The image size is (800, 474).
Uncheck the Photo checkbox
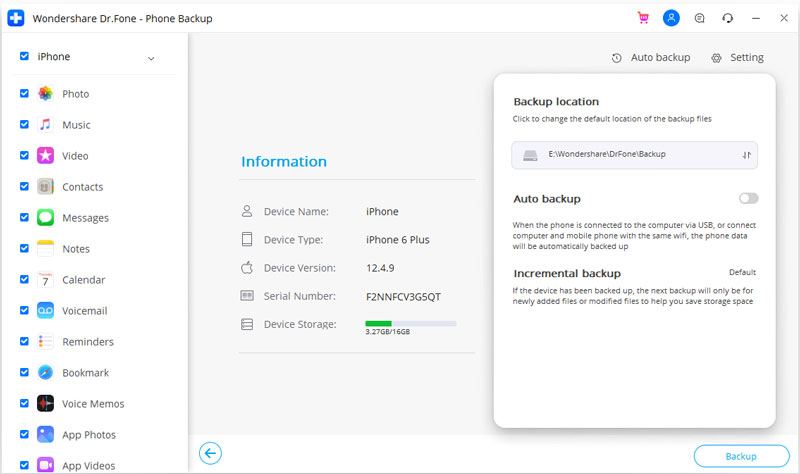[24, 93]
